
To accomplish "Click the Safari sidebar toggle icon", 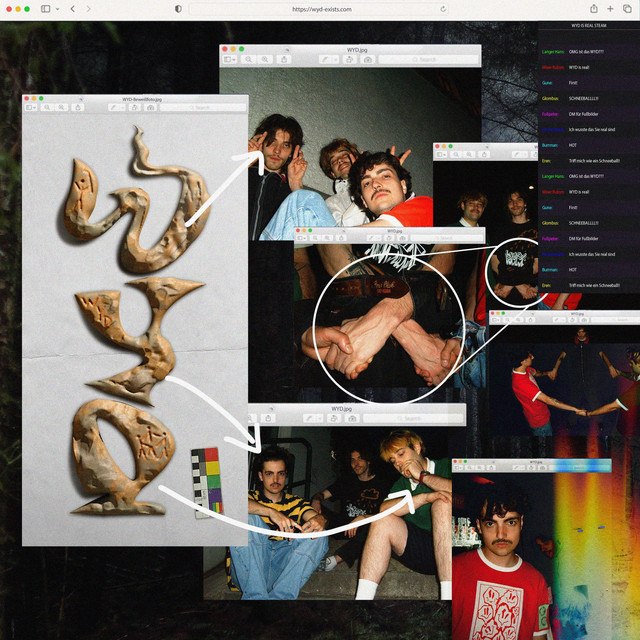I will (45, 8).
